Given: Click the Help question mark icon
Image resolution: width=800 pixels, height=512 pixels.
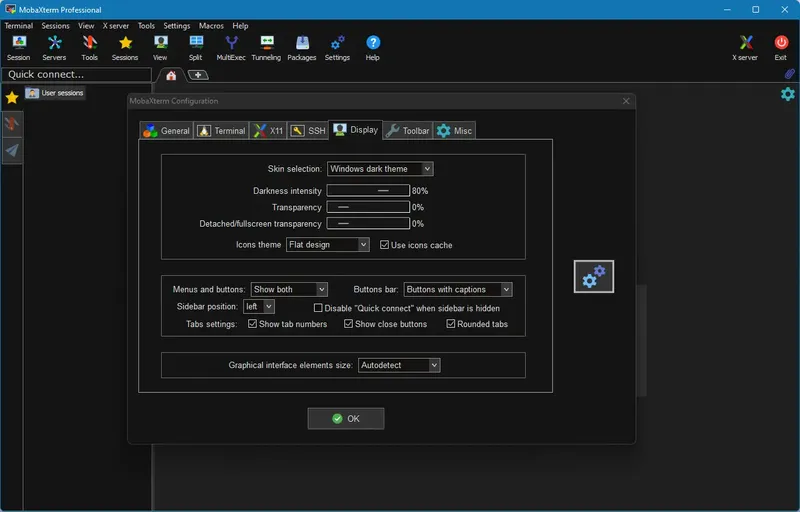Looking at the screenshot, I should [373, 48].
